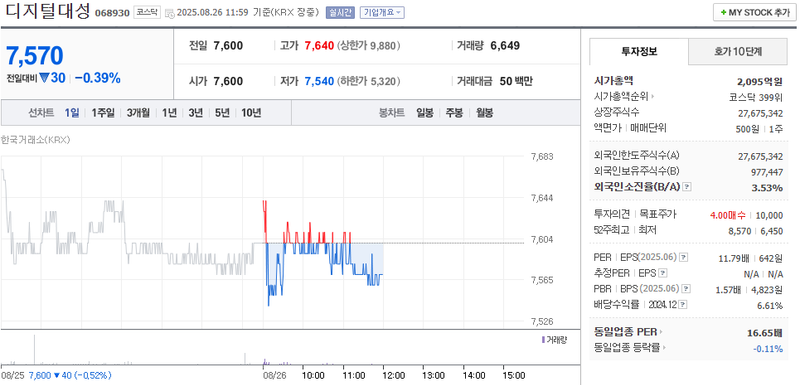This screenshot has height=385, width=800.
Task: Click the 08/25 7,600 ▼40 previous-day summary
Action: point(56,376)
